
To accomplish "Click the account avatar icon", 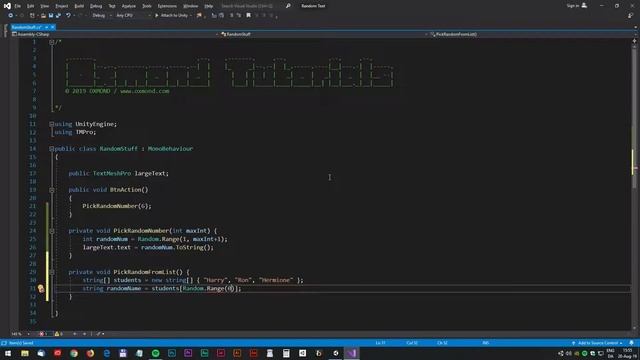I will tap(584, 6).
